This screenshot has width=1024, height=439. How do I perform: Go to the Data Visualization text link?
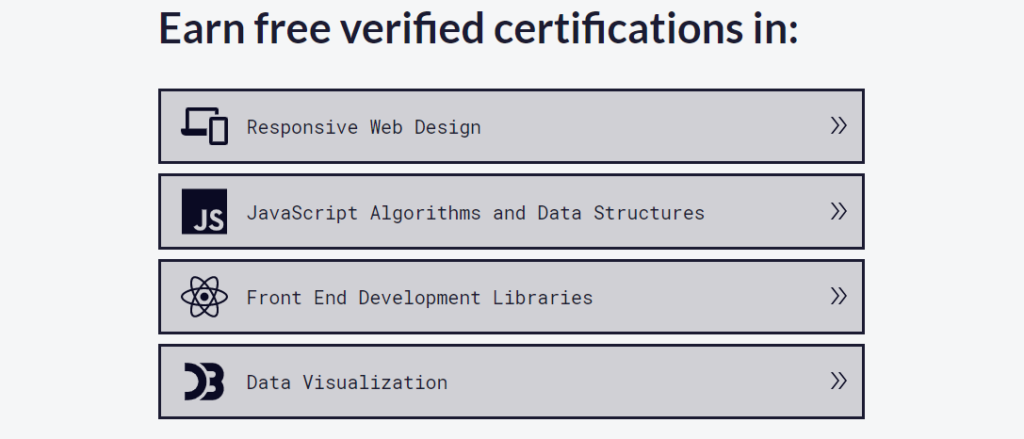tap(346, 382)
